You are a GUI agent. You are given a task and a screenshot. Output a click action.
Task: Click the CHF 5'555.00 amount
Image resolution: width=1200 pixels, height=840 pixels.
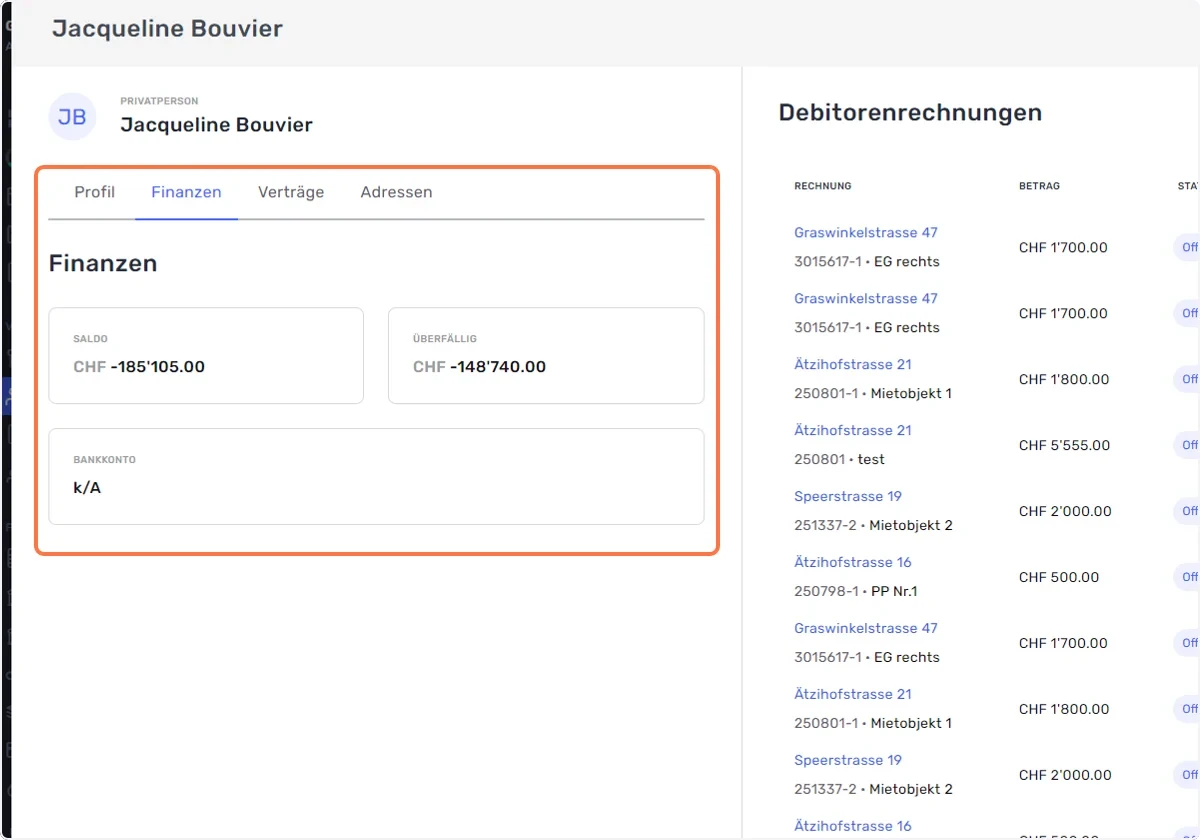(1064, 445)
